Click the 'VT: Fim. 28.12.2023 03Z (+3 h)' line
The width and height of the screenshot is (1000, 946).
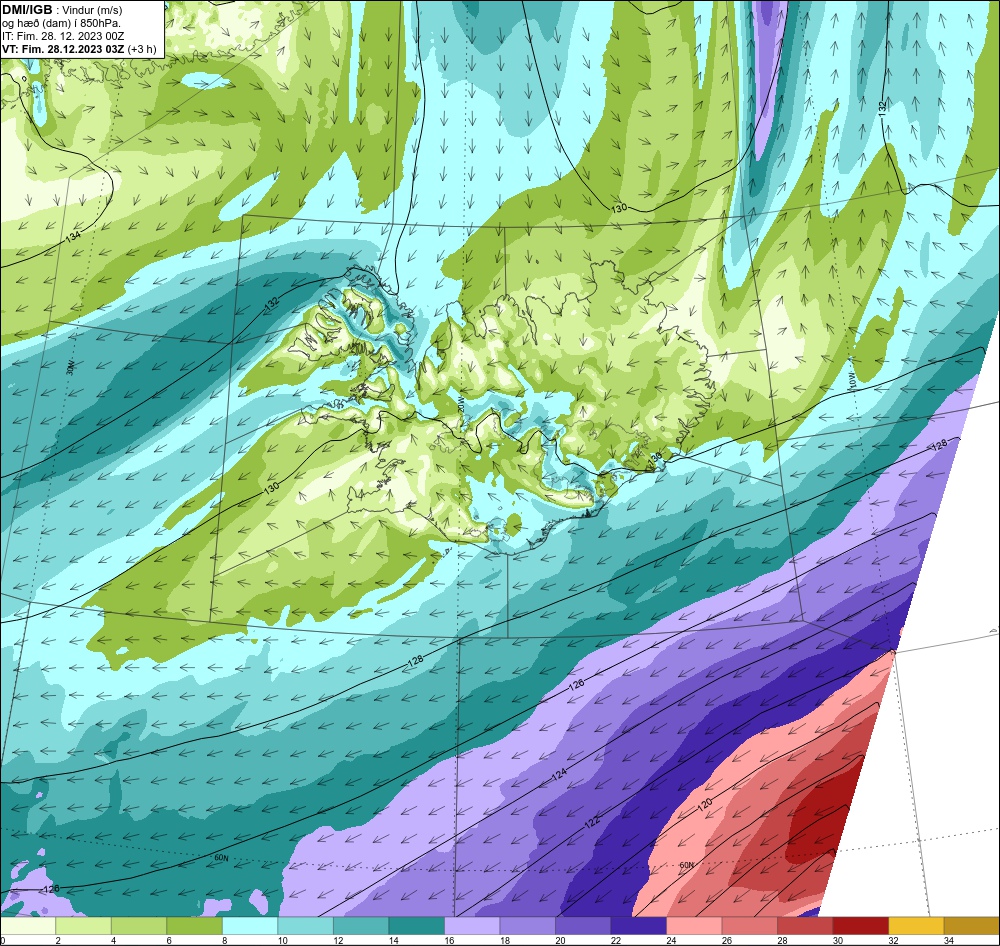click(79, 49)
